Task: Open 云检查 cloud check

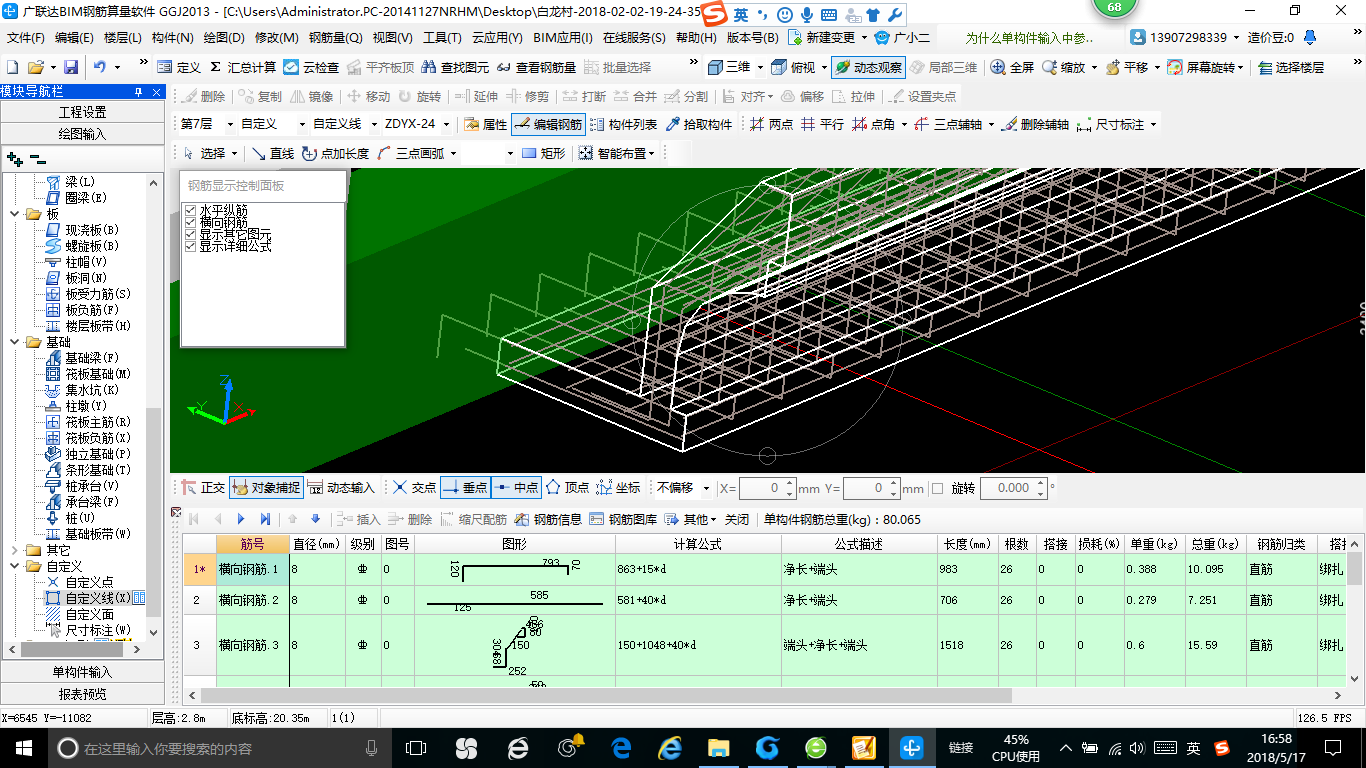Action: point(311,67)
